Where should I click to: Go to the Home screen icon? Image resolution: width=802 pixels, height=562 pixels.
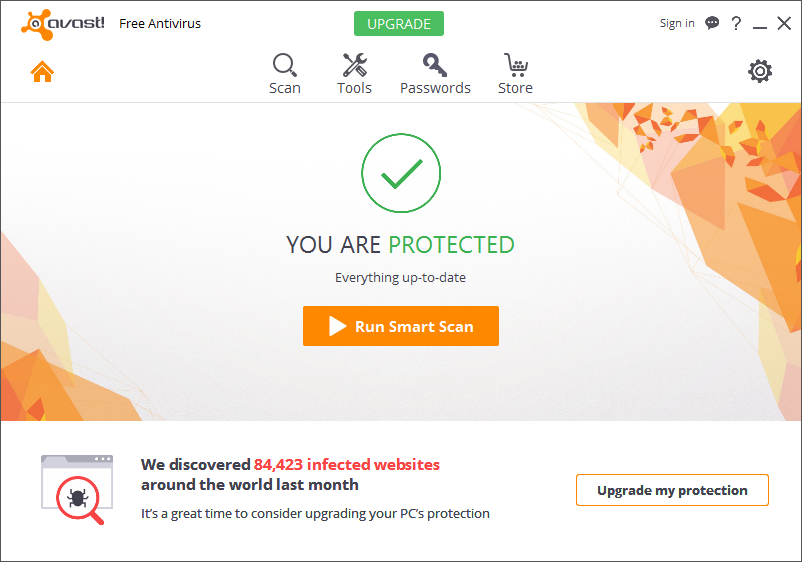(42, 72)
